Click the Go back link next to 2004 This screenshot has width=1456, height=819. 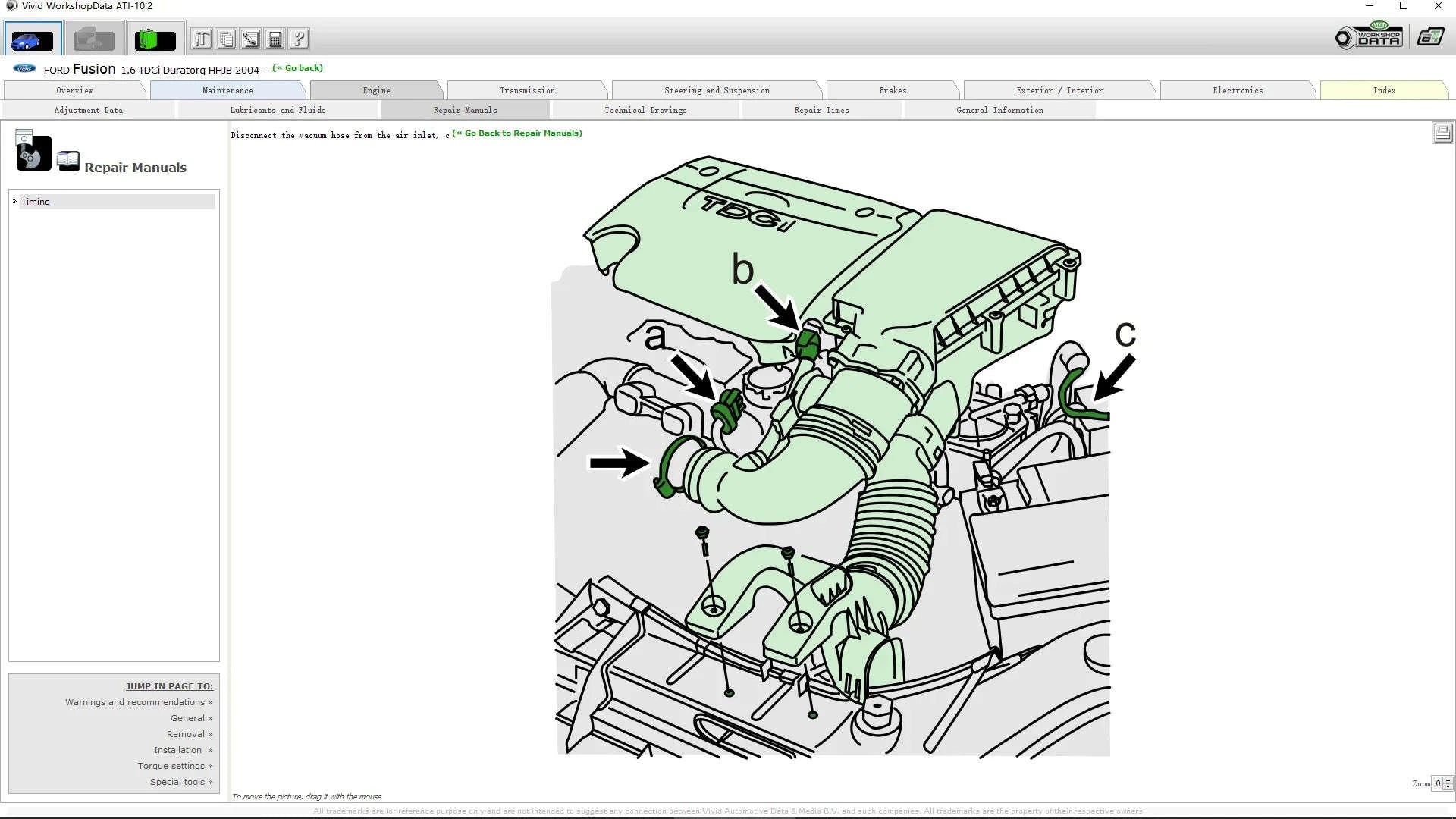pyautogui.click(x=298, y=68)
